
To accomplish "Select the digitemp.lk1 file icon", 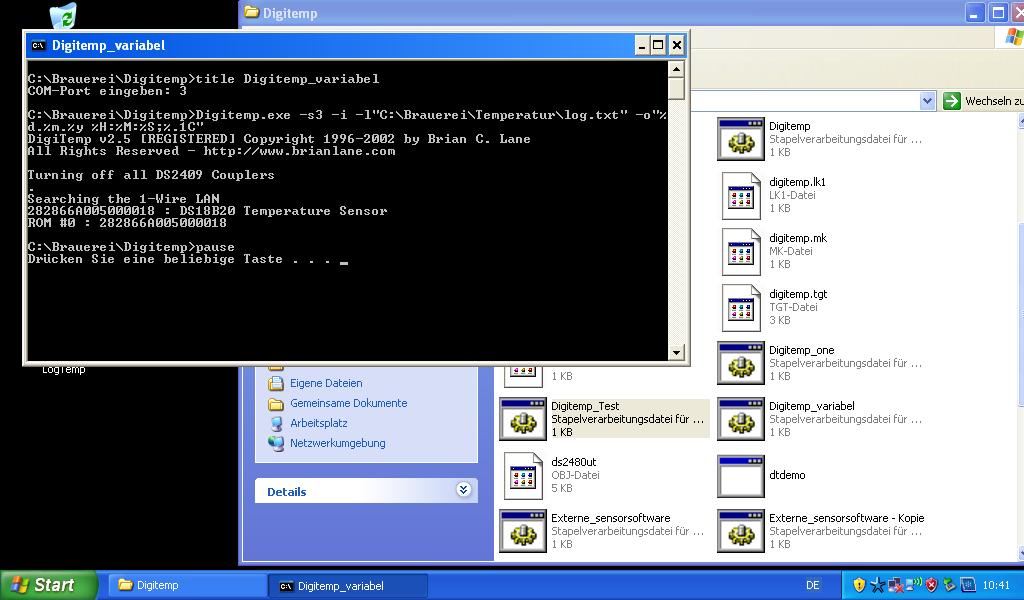I will 740,195.
